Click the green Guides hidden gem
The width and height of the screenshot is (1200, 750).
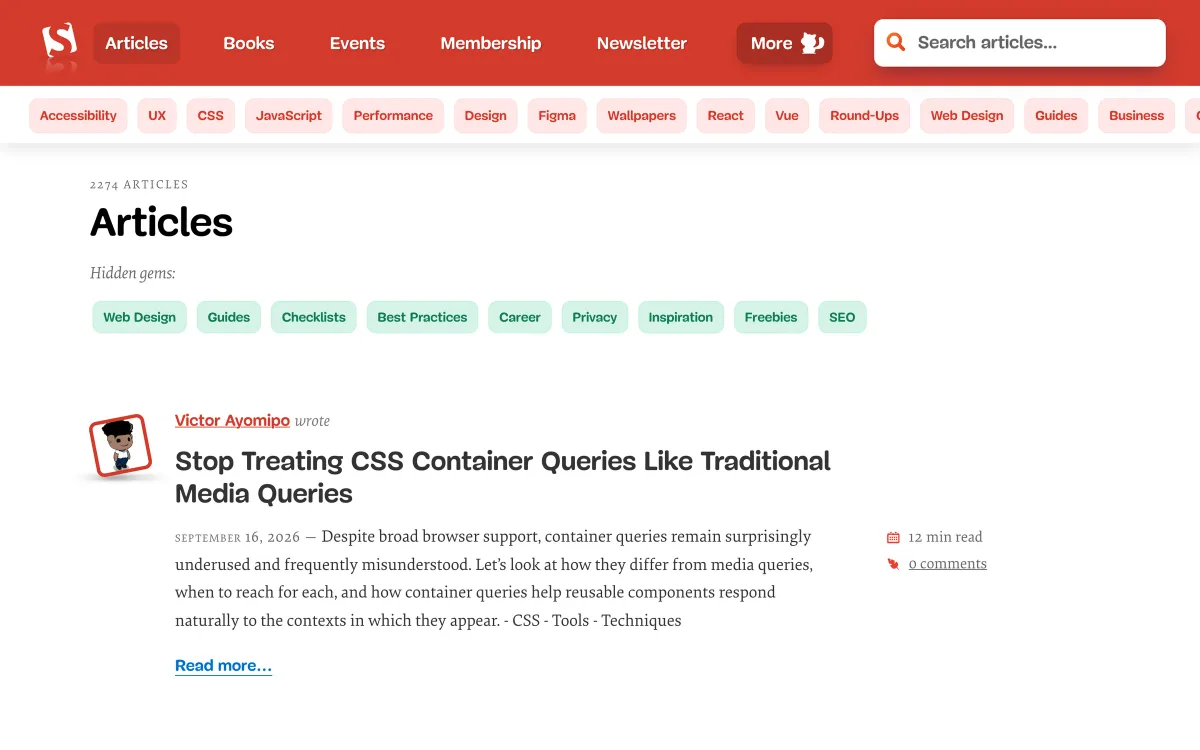coord(229,317)
